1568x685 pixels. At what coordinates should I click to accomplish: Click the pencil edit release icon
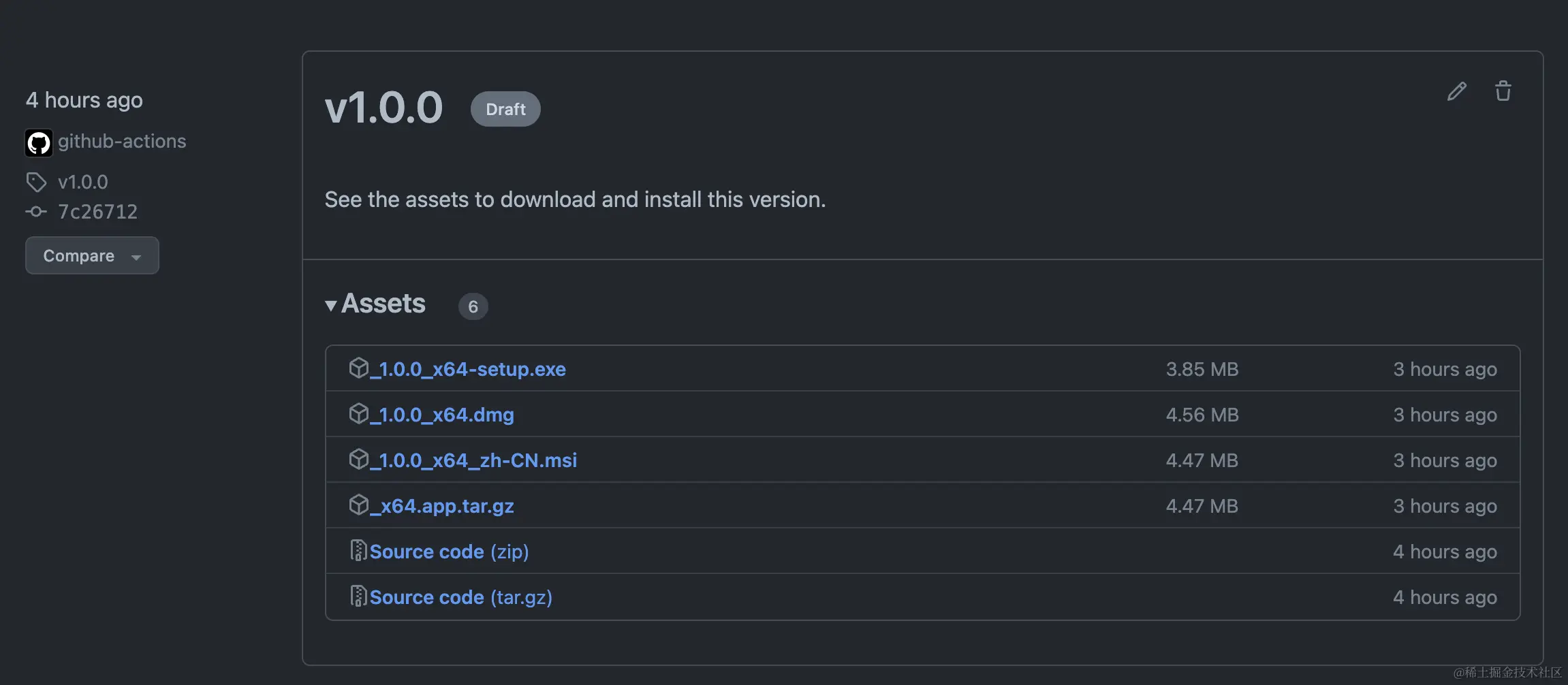(1457, 91)
